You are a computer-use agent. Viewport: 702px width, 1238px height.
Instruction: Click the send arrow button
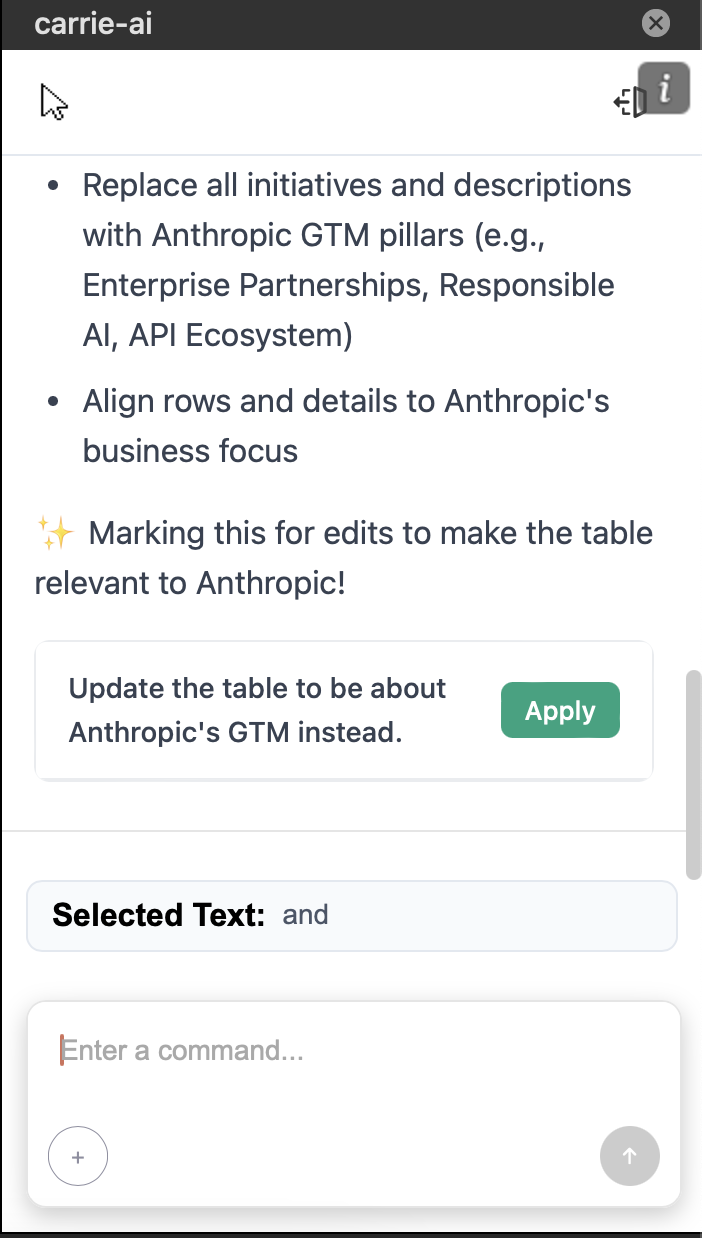point(630,1156)
